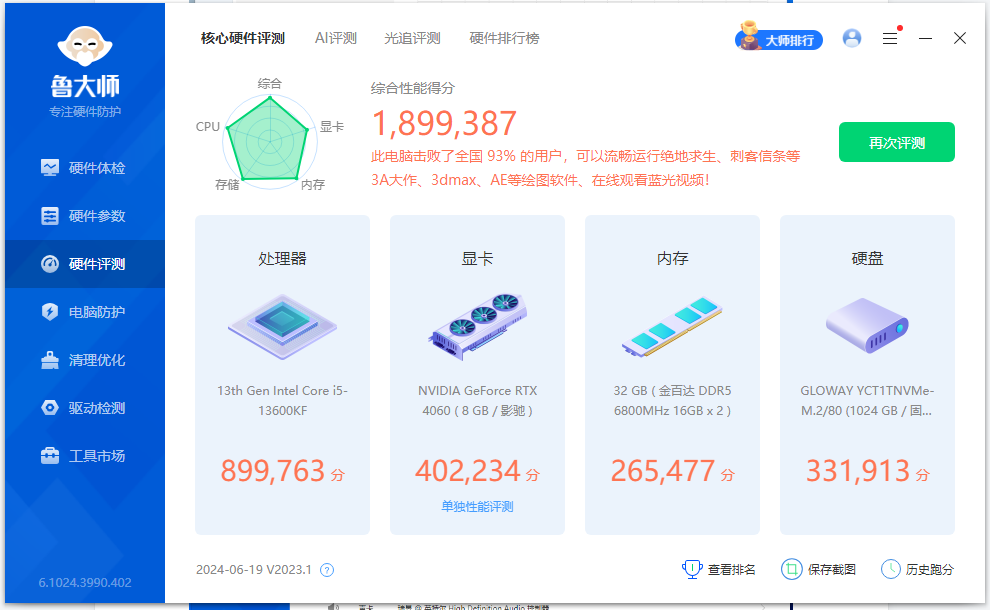Click the 历史跑分 clock icon

[x=890, y=569]
